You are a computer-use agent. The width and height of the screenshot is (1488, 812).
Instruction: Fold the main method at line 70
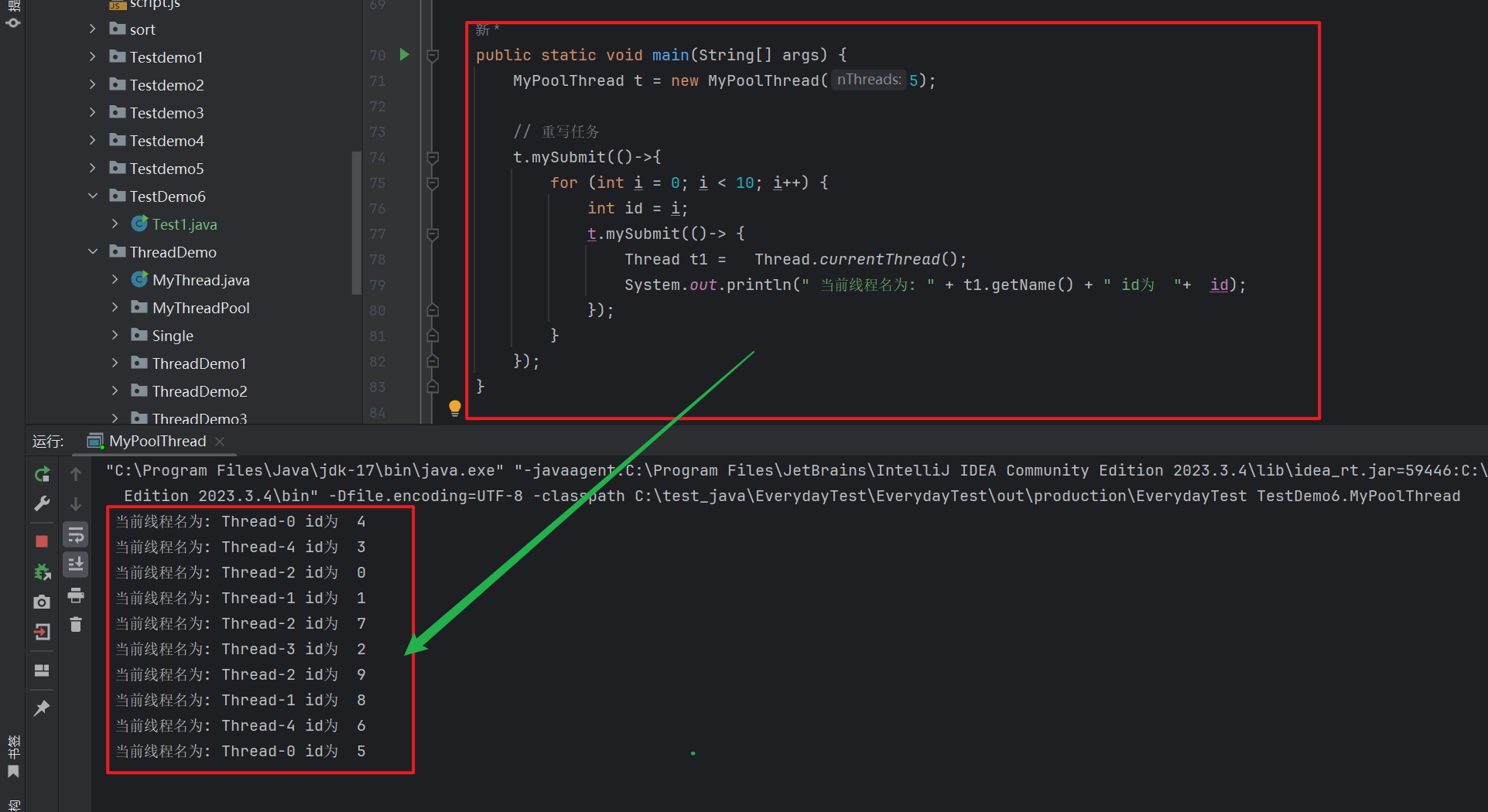[x=433, y=56]
